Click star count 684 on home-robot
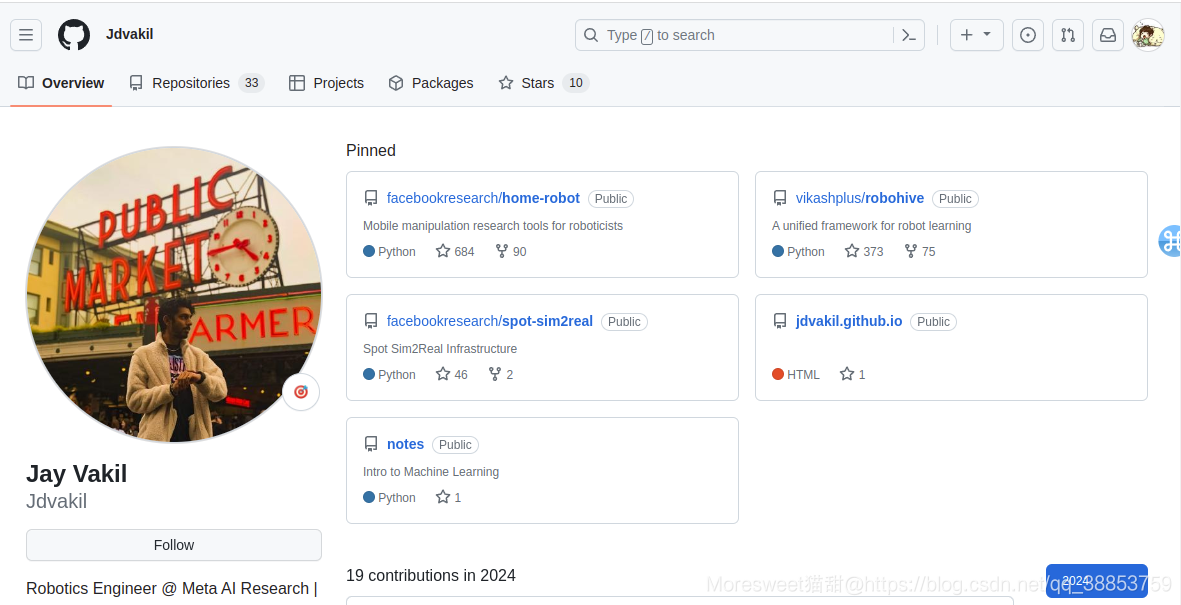 pos(455,252)
